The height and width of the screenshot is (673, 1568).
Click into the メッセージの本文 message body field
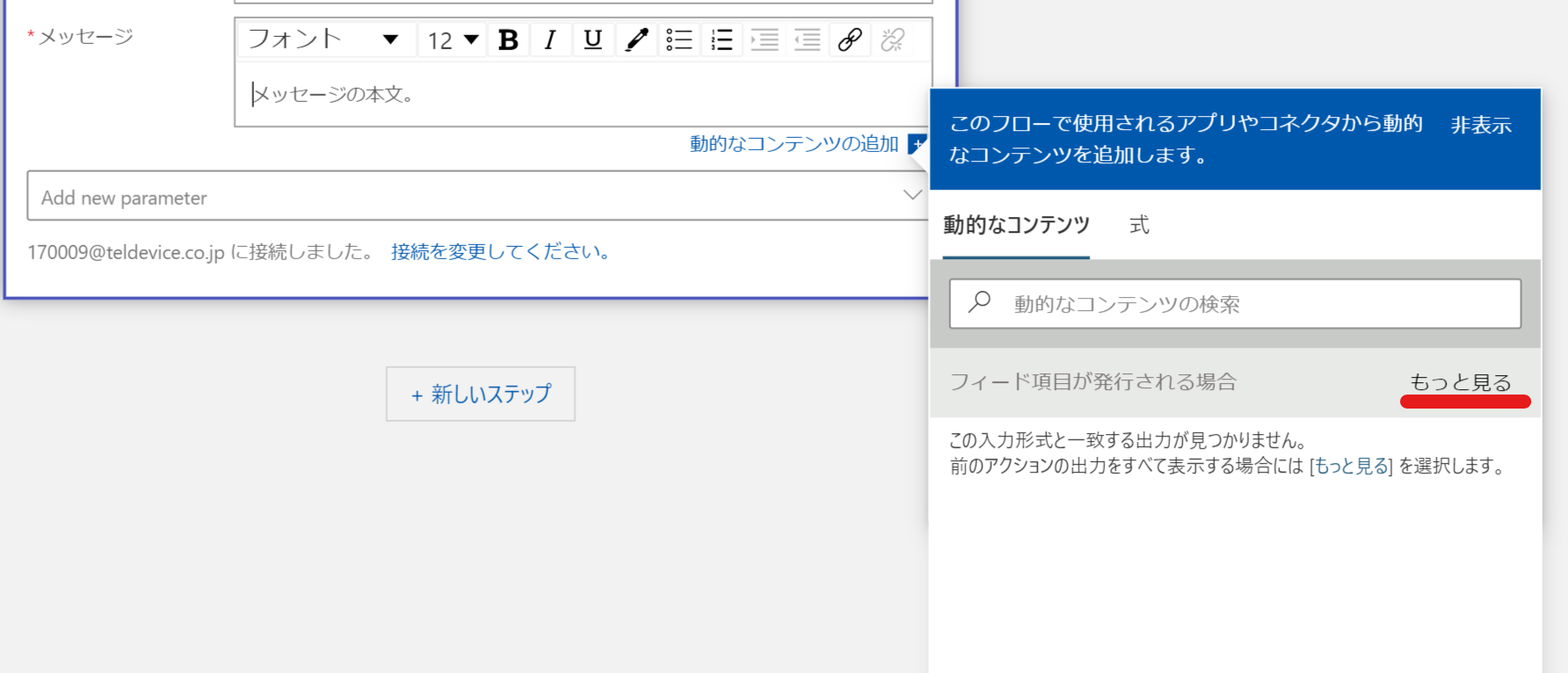pyautogui.click(x=583, y=94)
